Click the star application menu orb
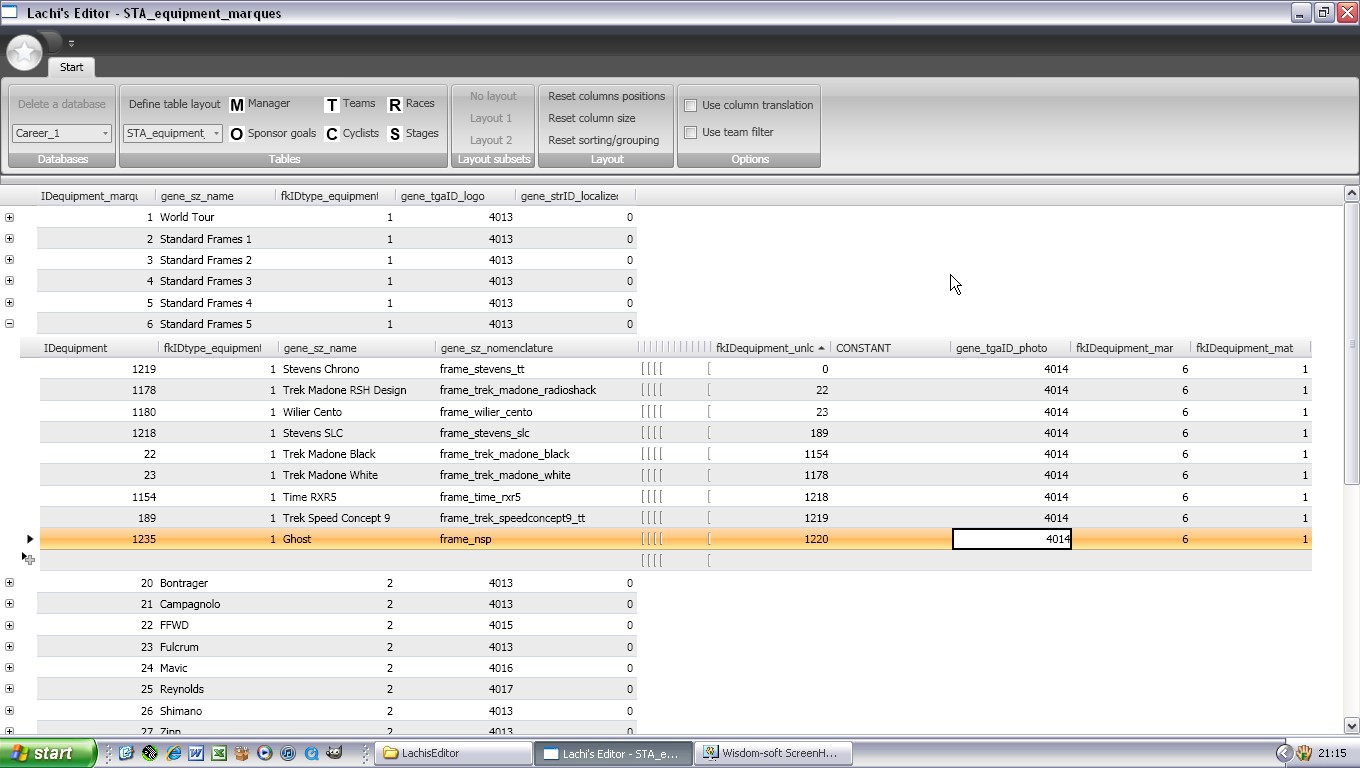This screenshot has height=768, width=1360. pyautogui.click(x=25, y=51)
